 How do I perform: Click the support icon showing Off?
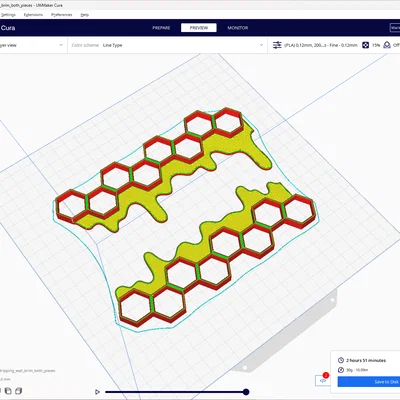tap(387, 45)
